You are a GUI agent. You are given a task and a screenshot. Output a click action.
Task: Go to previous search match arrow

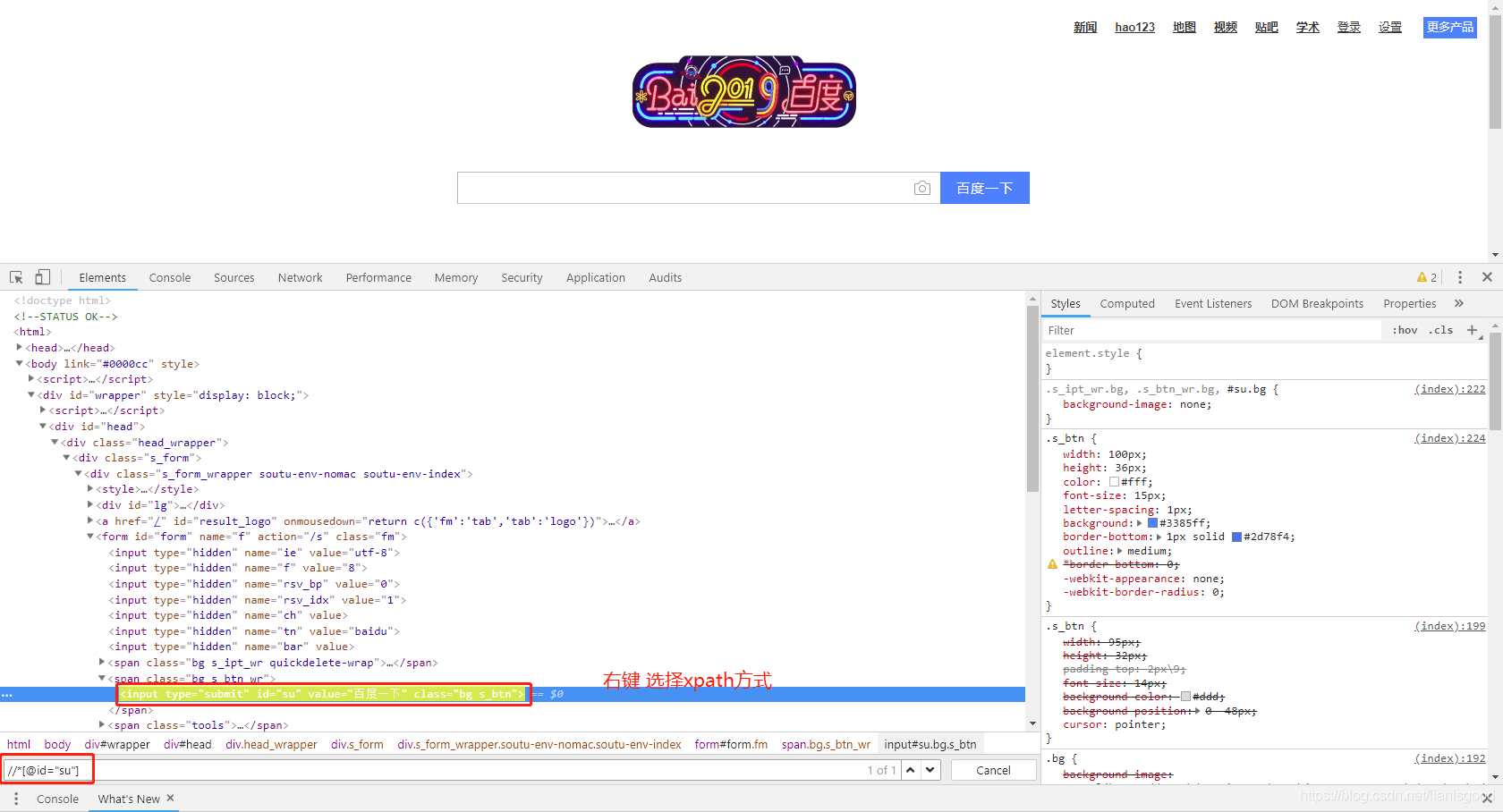click(x=911, y=770)
